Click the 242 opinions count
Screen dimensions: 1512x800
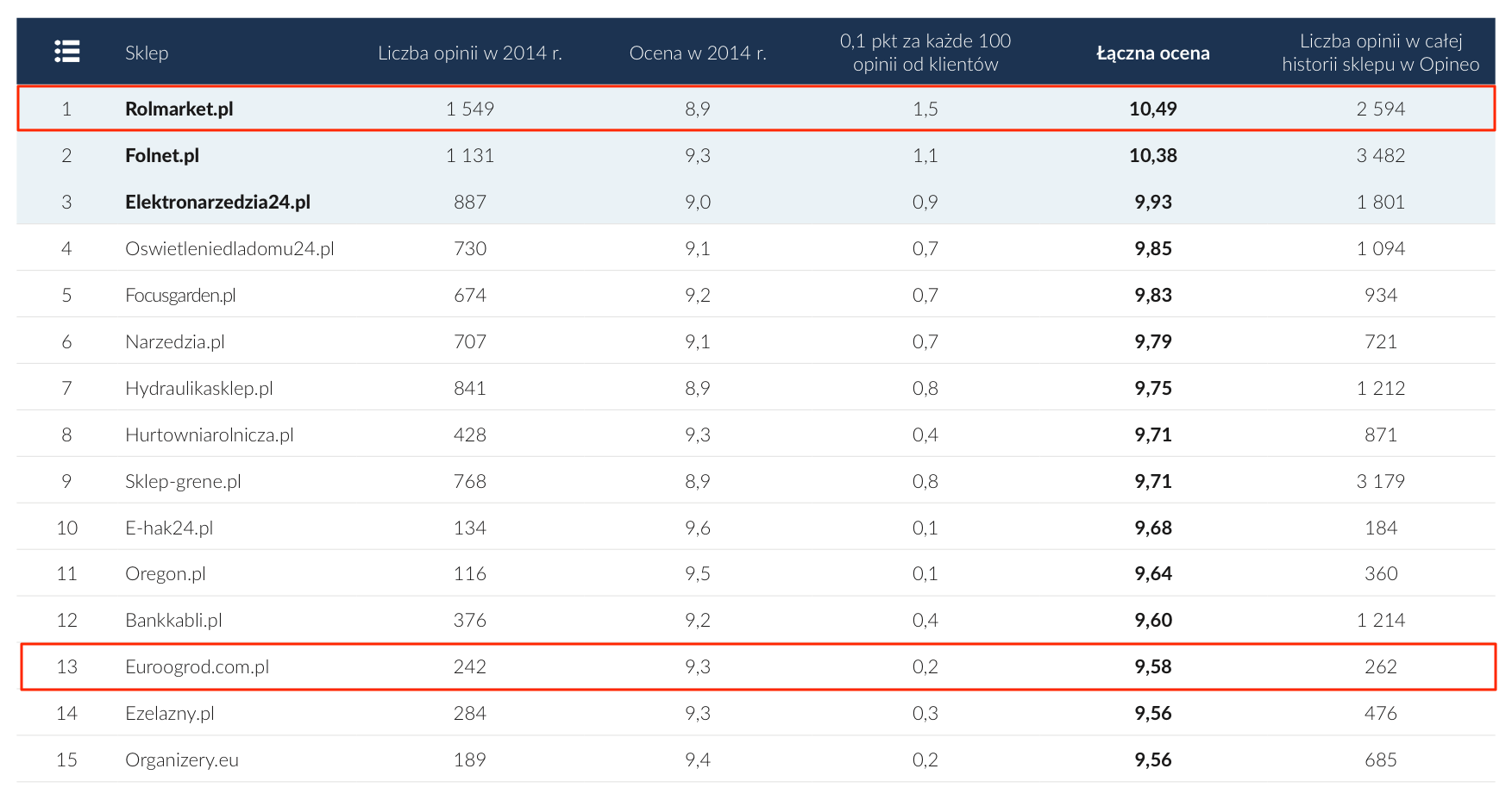click(x=470, y=666)
